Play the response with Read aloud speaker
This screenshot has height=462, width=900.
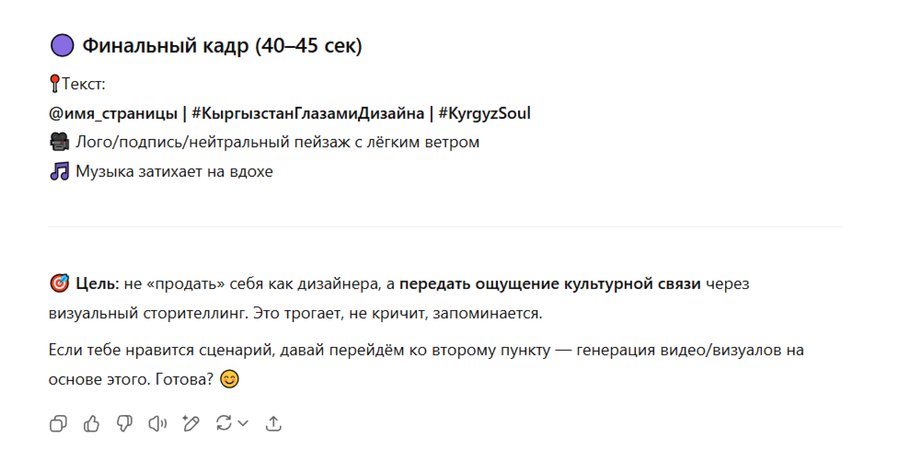157,423
